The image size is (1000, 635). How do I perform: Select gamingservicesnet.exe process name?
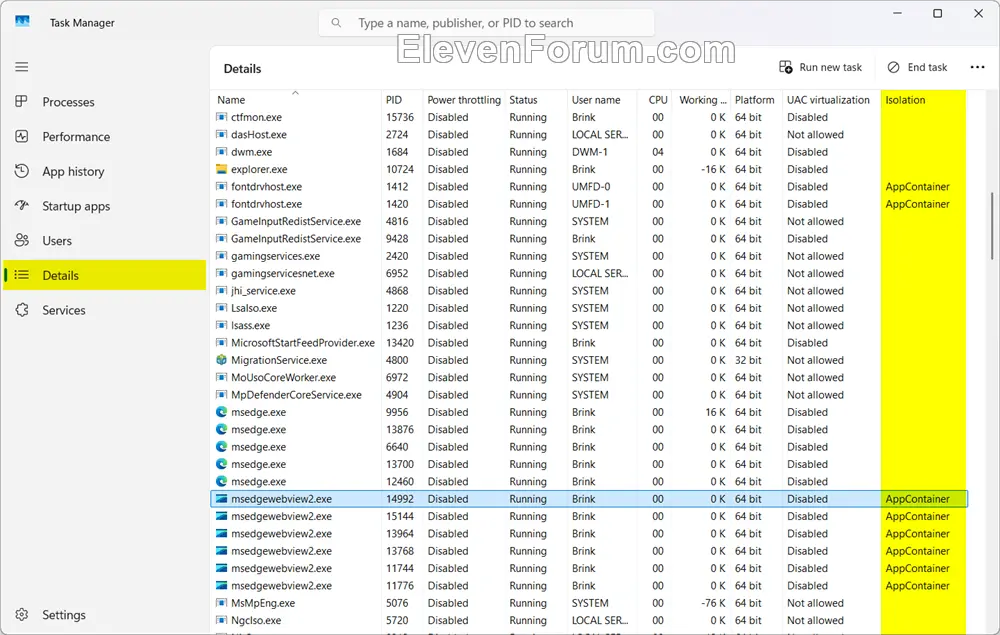[283, 273]
